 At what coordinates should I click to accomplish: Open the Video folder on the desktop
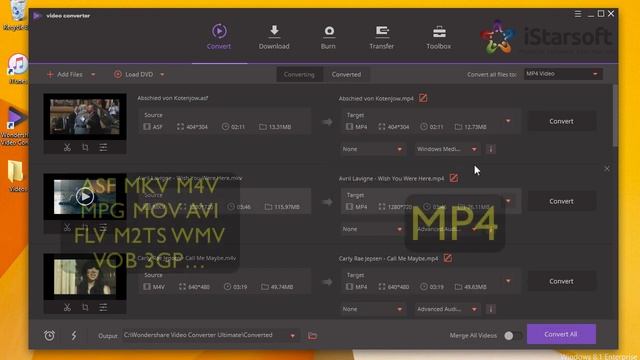pos(17,176)
